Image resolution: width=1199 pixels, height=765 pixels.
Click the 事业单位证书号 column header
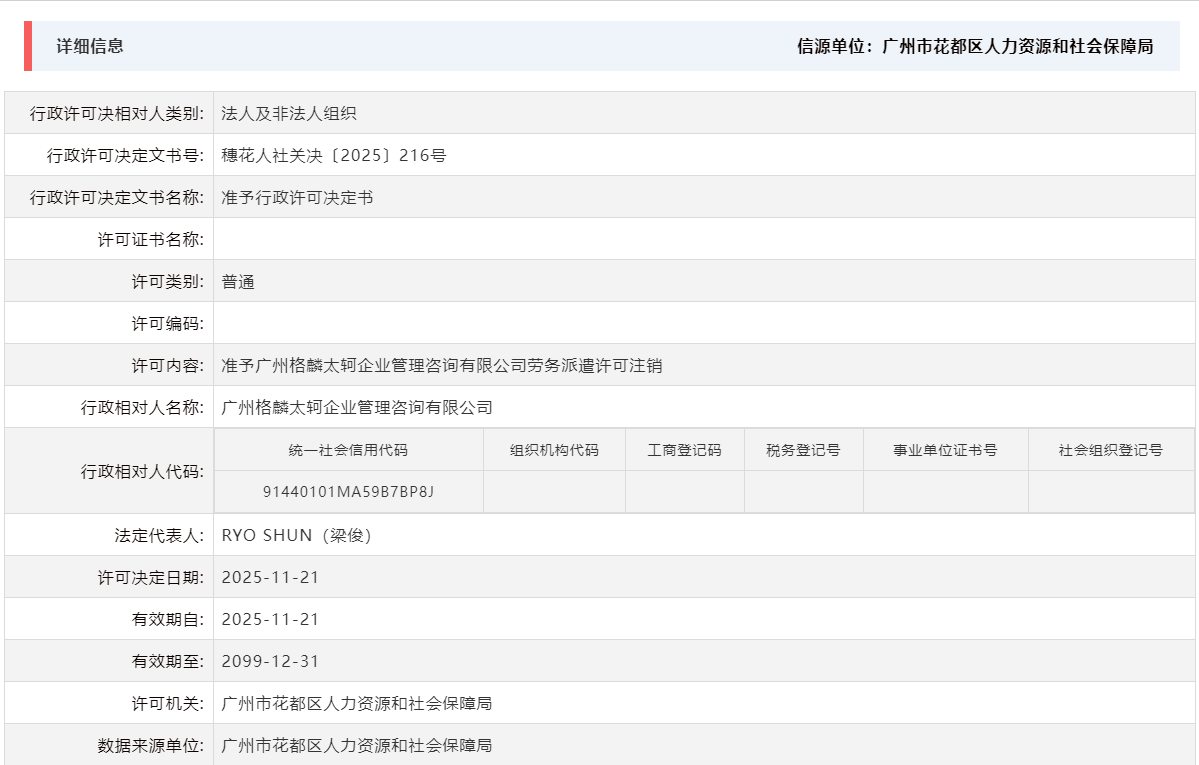tap(944, 449)
